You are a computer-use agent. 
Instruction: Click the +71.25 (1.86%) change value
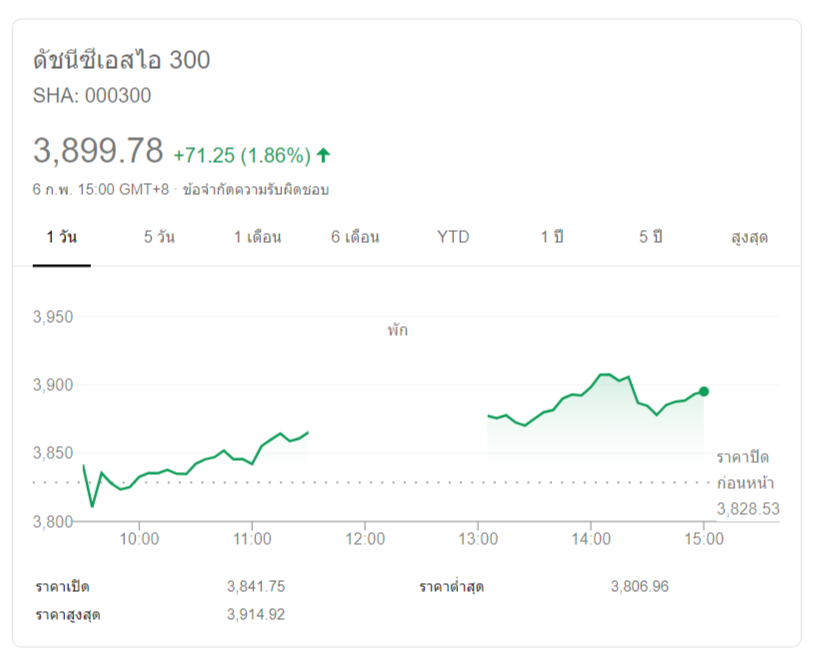tap(241, 155)
